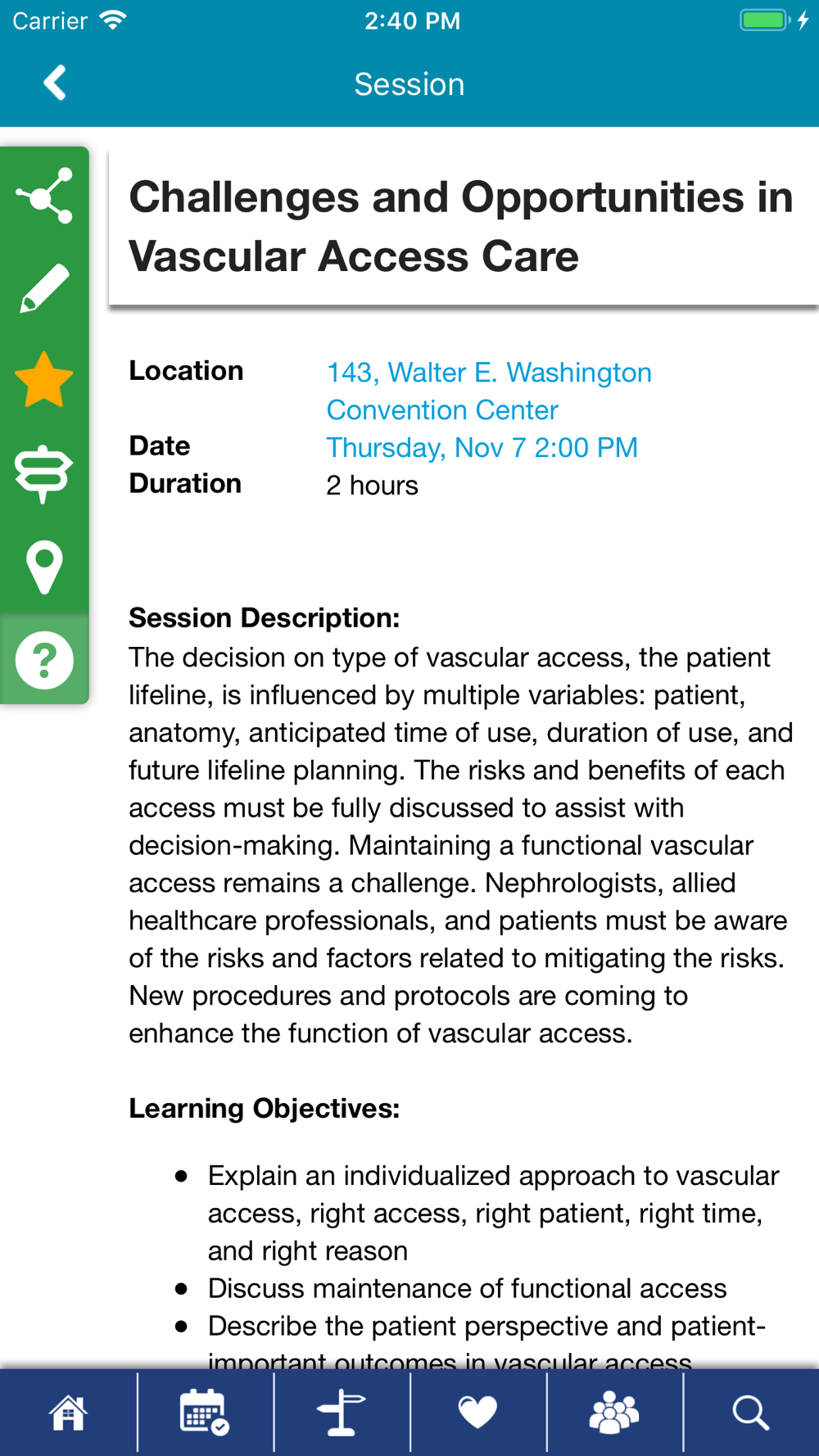Image resolution: width=819 pixels, height=1456 pixels.
Task: Tap the Thursday, Nov 7 2:00 PM link
Action: (x=482, y=448)
